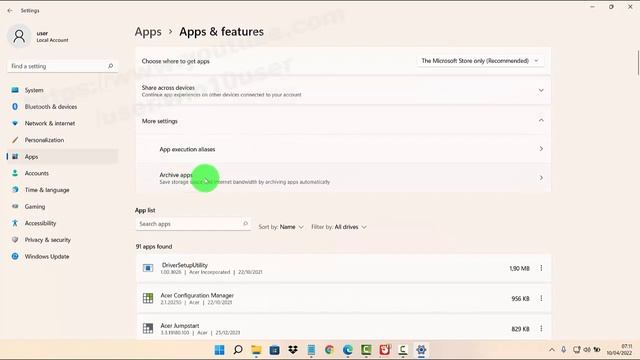Viewport: 640px width, 360px height.
Task: Open the Filter by All drives dropdown
Action: point(339,227)
